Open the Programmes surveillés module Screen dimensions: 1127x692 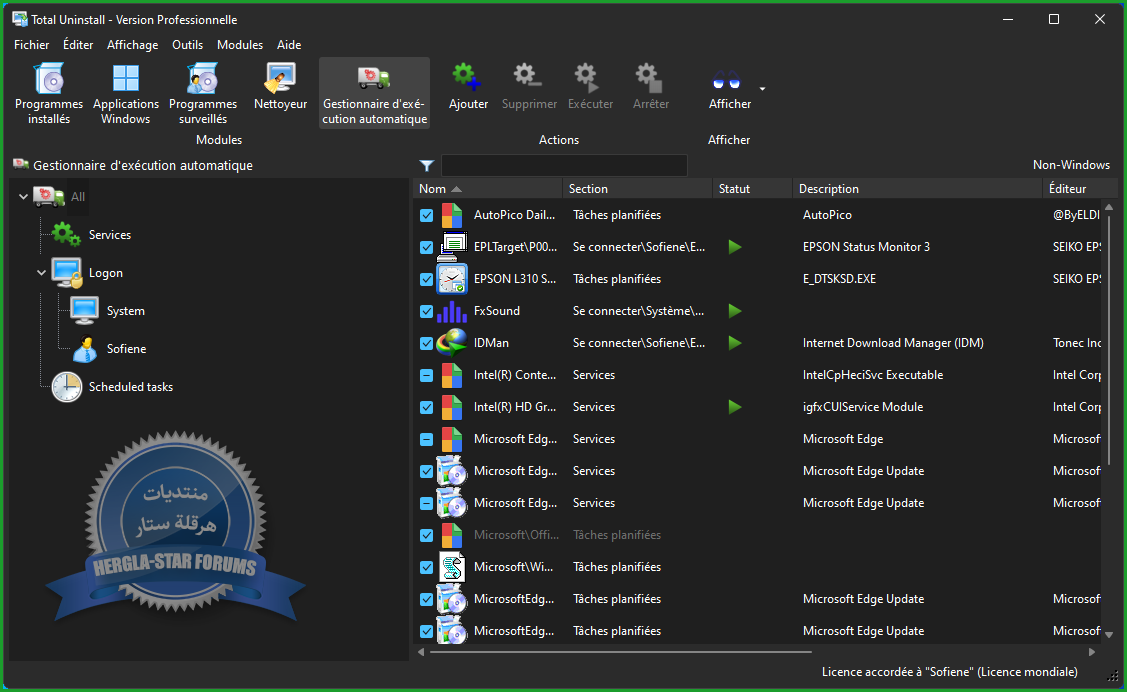[203, 93]
